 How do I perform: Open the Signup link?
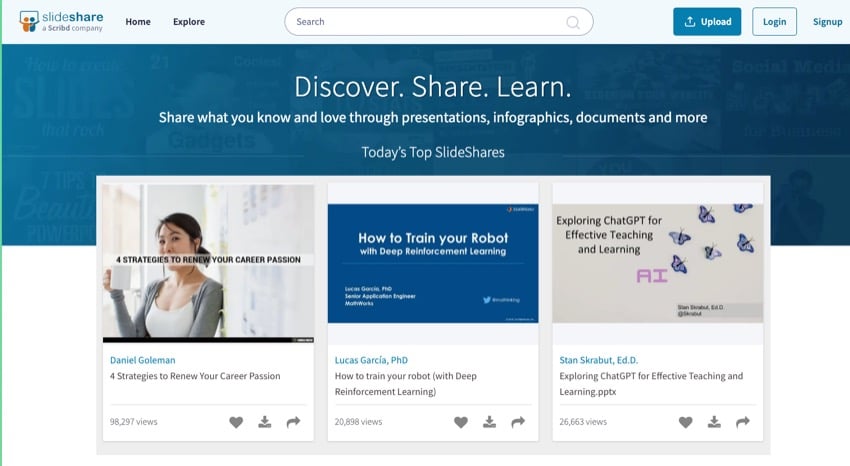827,22
